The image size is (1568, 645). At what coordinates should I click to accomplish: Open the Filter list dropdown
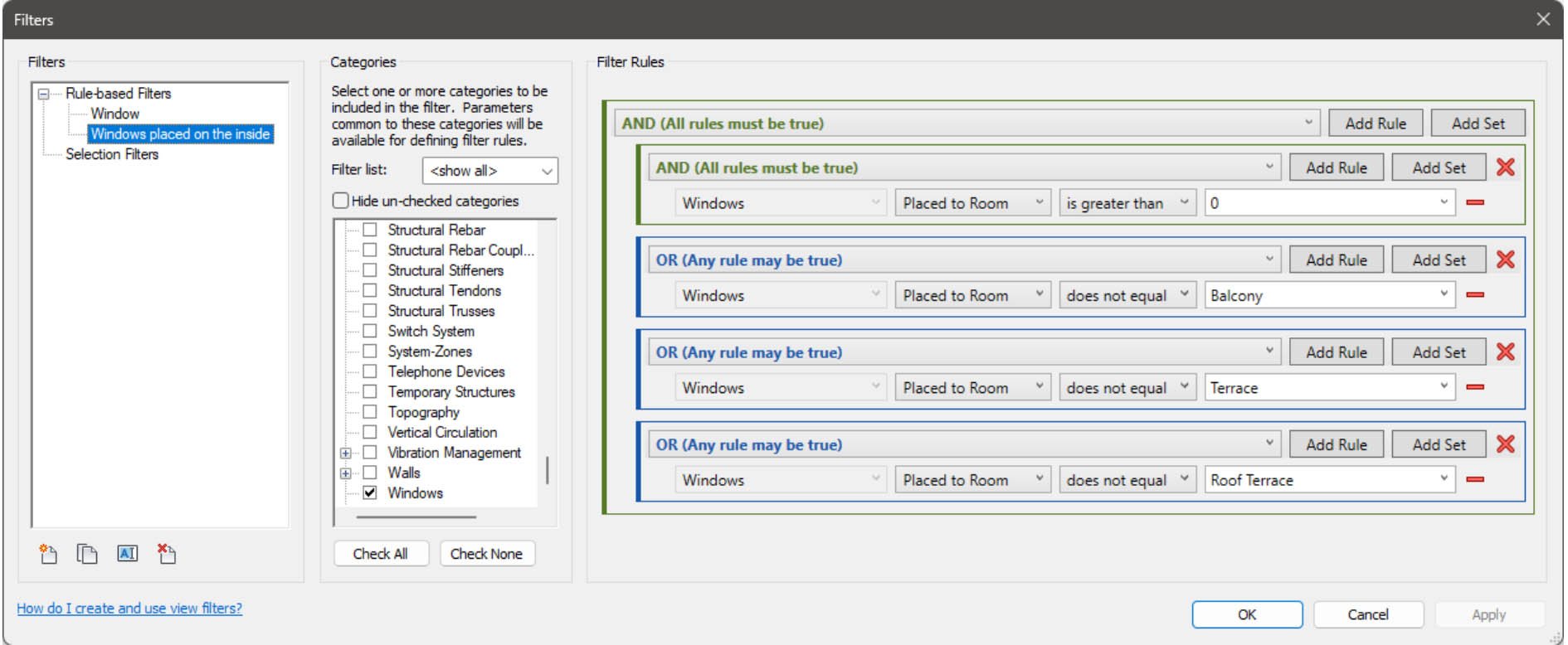[x=489, y=171]
